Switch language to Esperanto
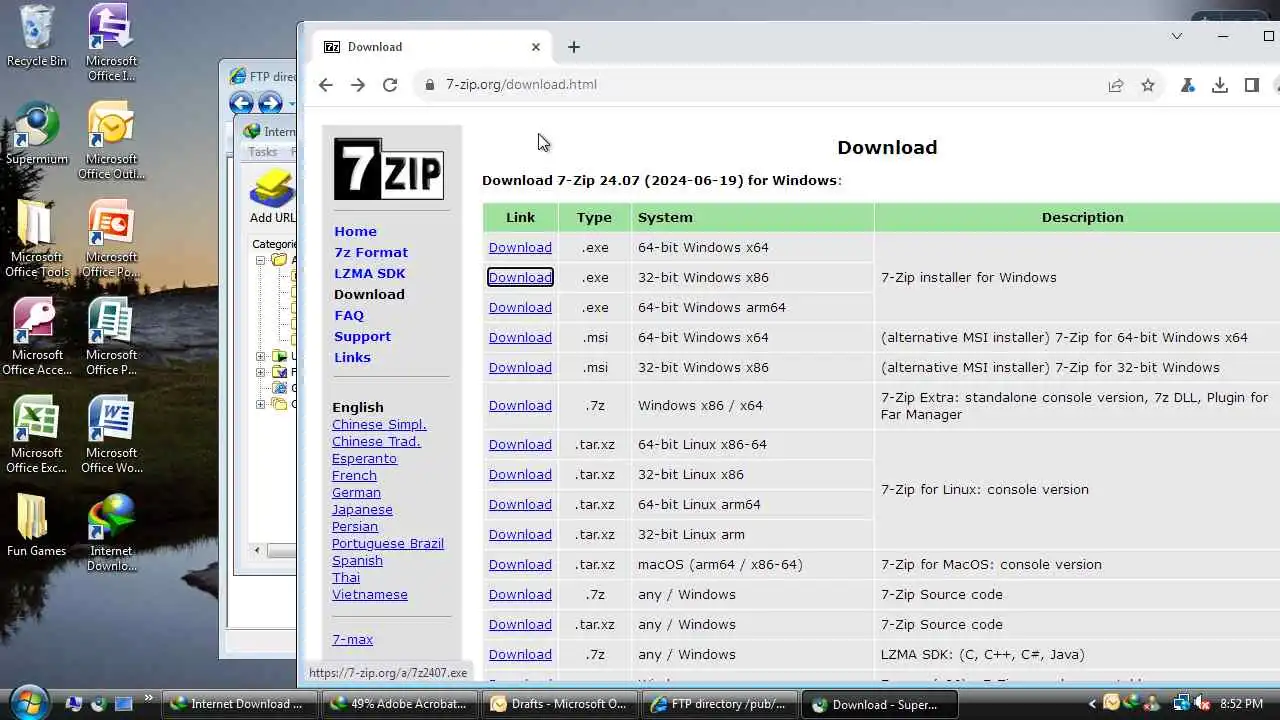 (x=364, y=458)
